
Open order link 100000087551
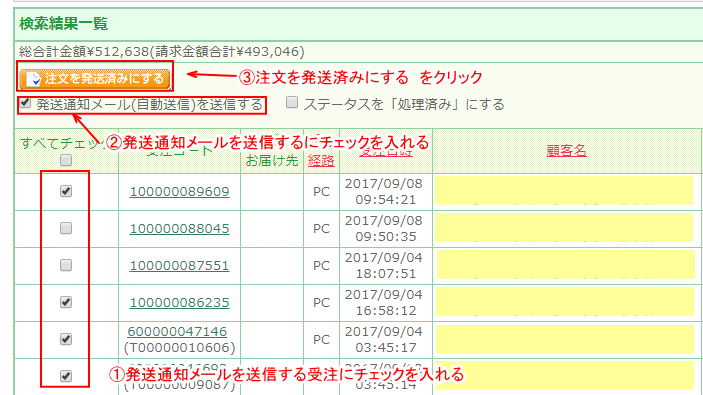[179, 266]
